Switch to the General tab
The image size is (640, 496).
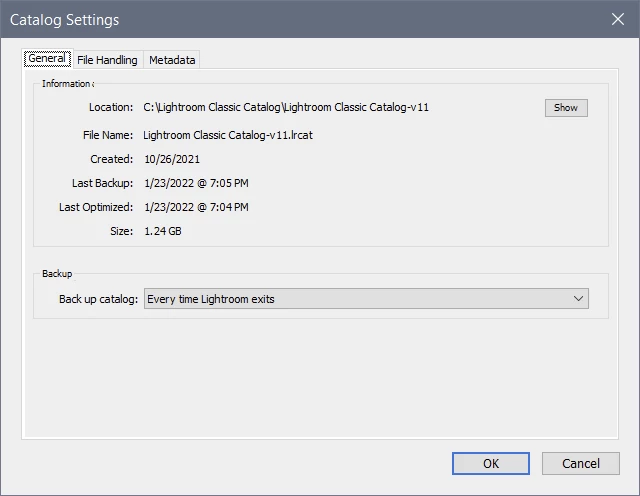click(x=47, y=59)
